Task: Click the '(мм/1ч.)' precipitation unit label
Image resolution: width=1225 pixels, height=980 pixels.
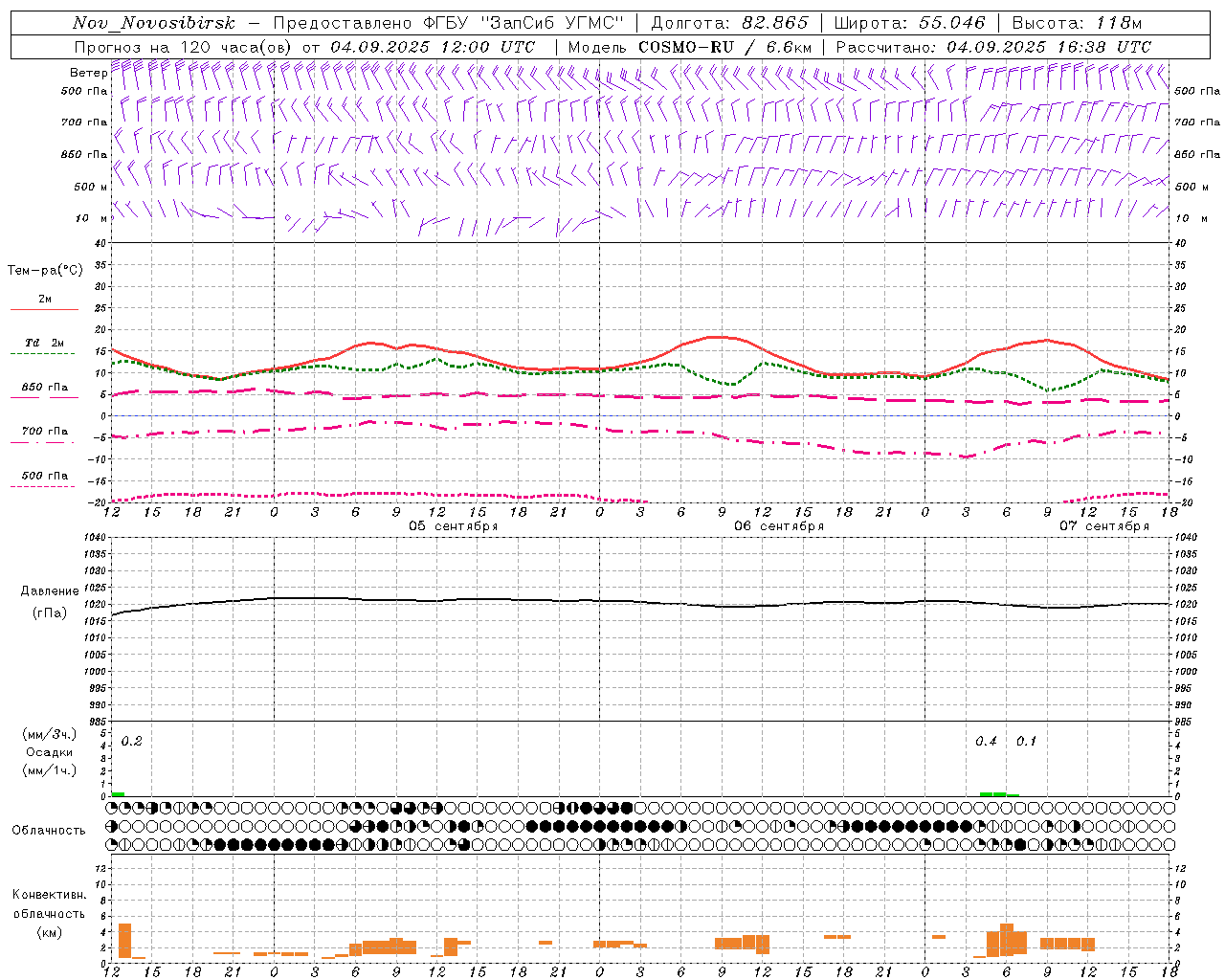Action: 50,771
